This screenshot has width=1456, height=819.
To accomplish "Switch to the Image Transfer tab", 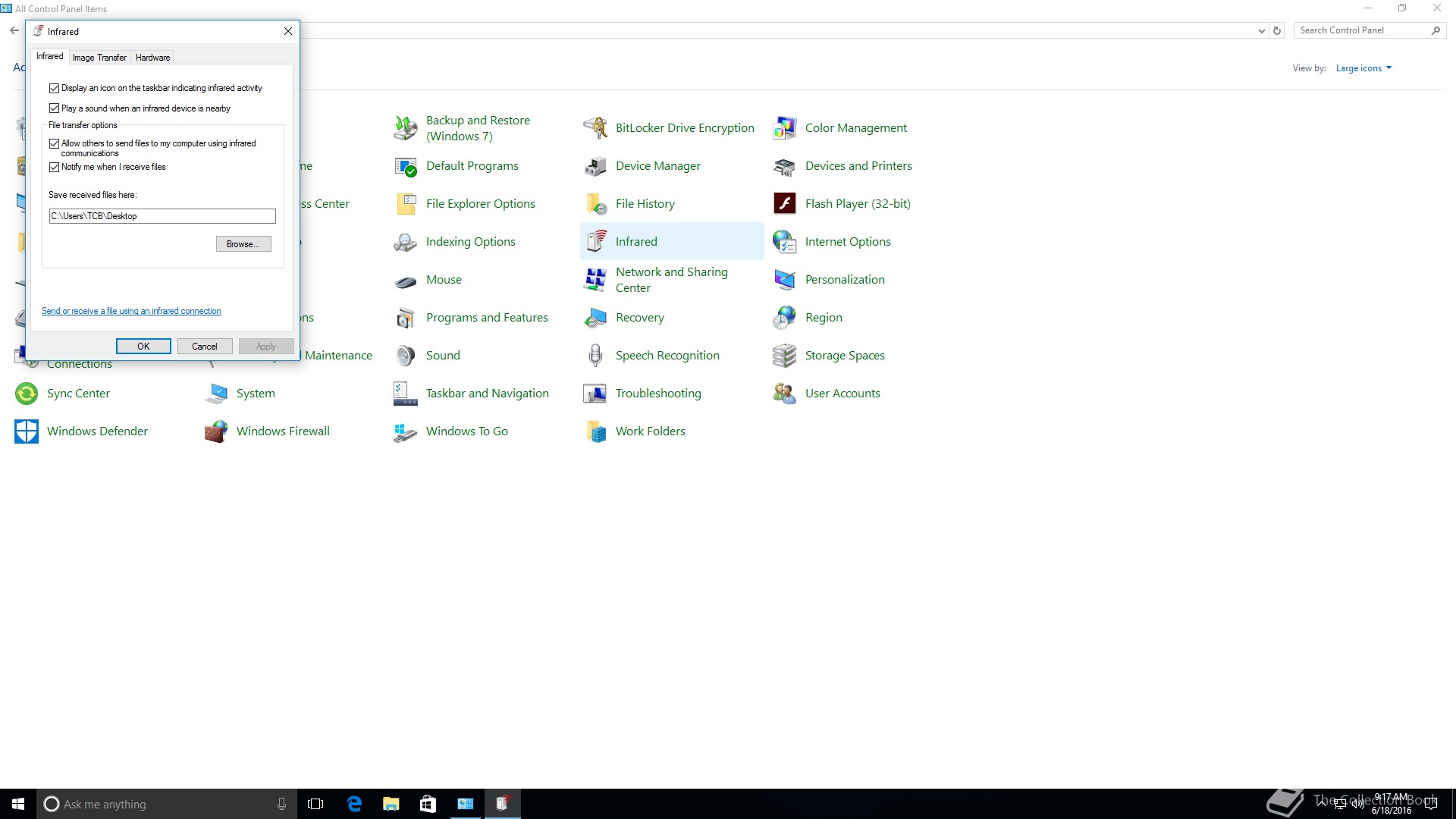I will pyautogui.click(x=99, y=58).
